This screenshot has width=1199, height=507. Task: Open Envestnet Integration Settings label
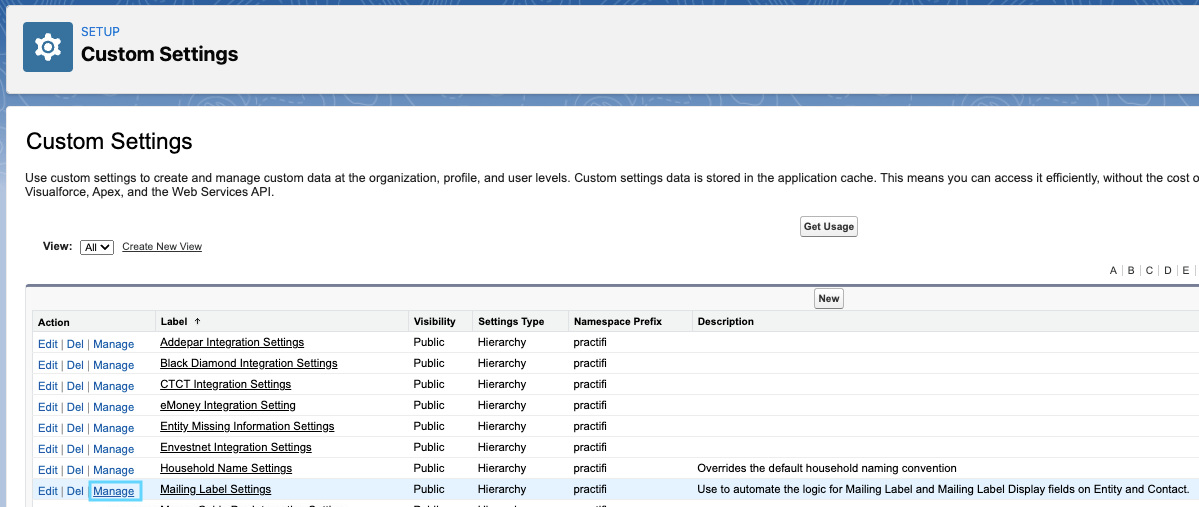[x=236, y=447]
